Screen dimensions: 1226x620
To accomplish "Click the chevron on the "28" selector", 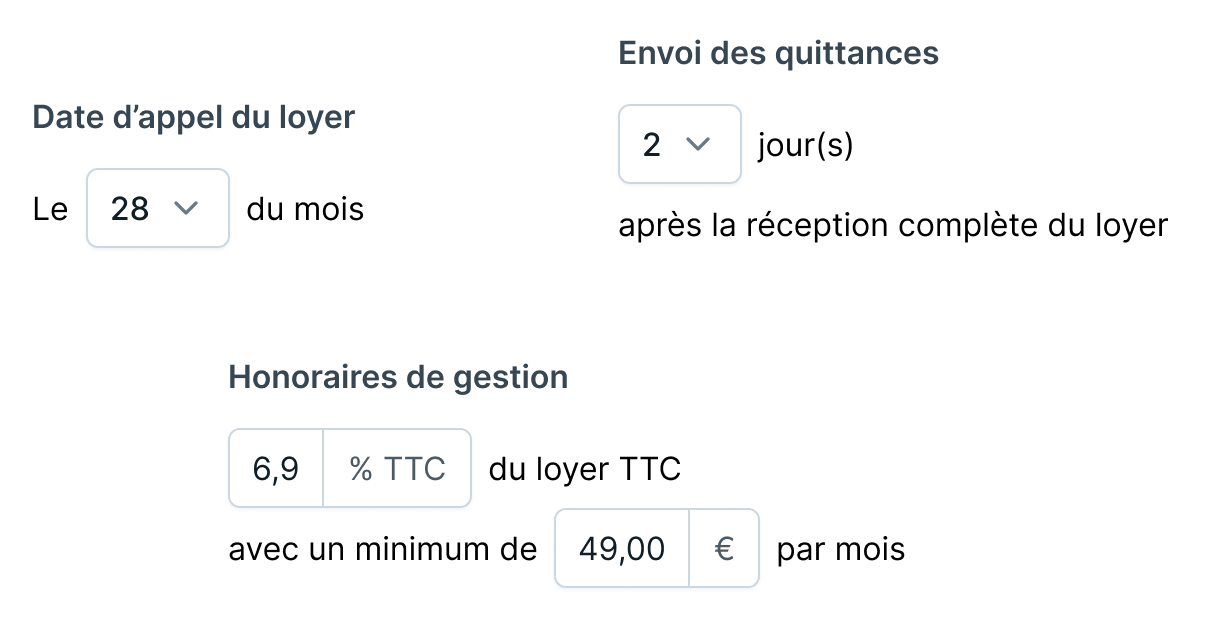I will pos(187,208).
